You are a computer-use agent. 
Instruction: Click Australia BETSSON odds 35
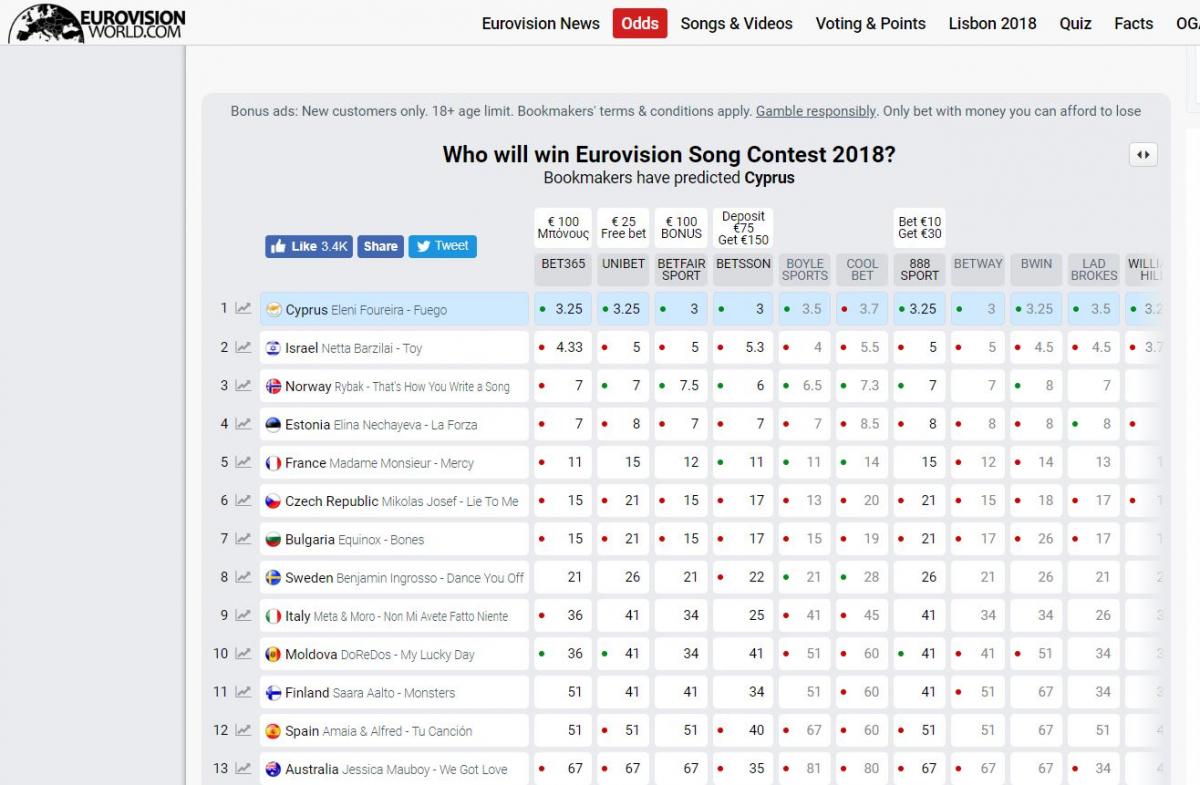tap(743, 769)
